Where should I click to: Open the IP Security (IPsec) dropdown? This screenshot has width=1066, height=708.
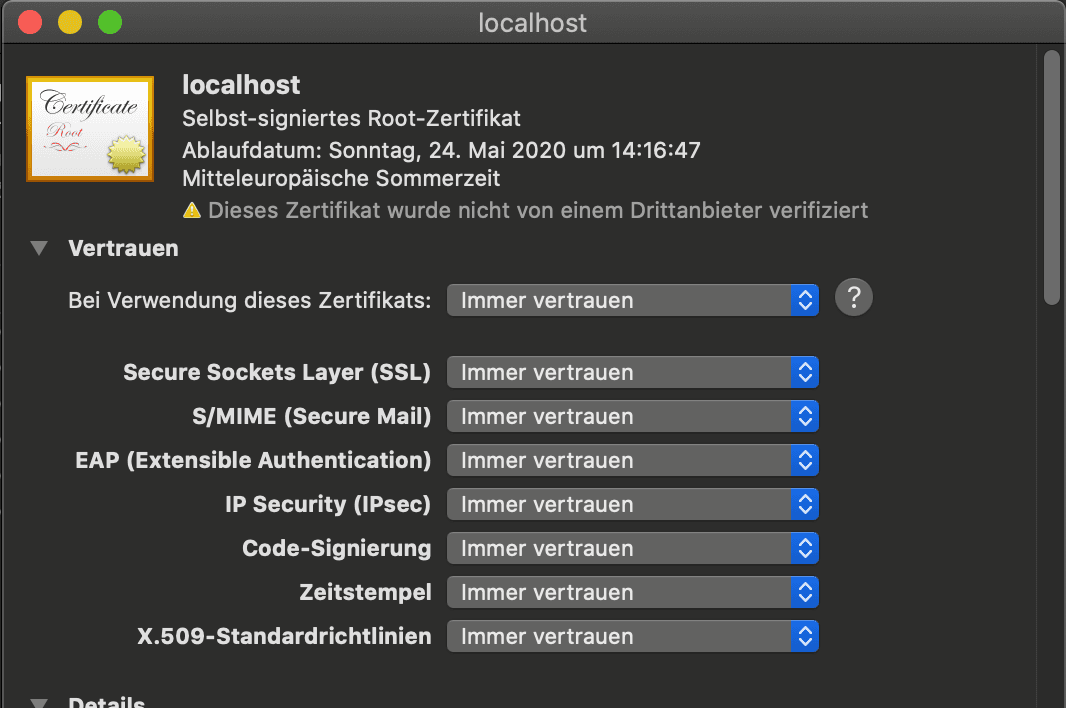pos(632,504)
